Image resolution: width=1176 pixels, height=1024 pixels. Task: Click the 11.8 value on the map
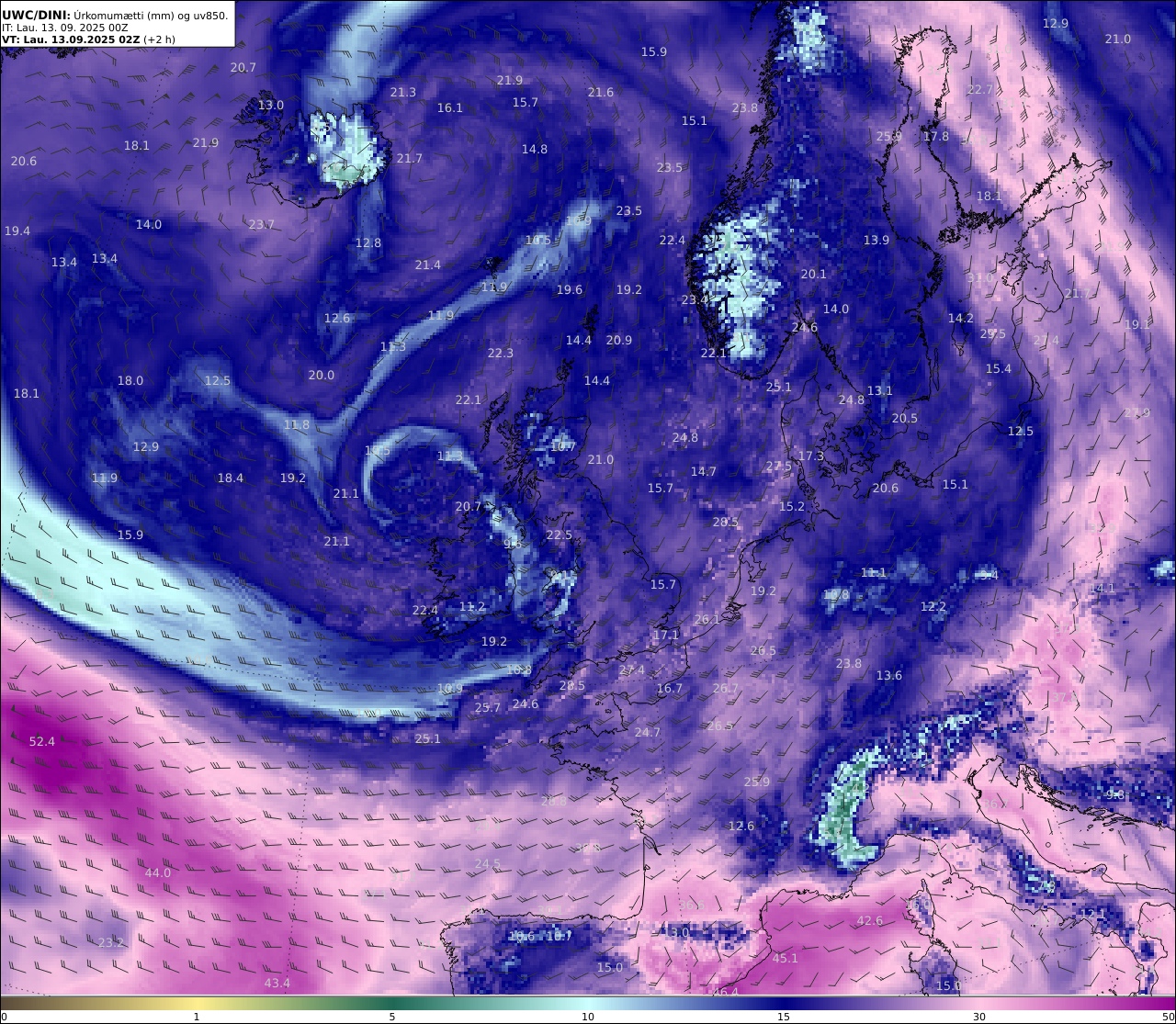point(296,424)
